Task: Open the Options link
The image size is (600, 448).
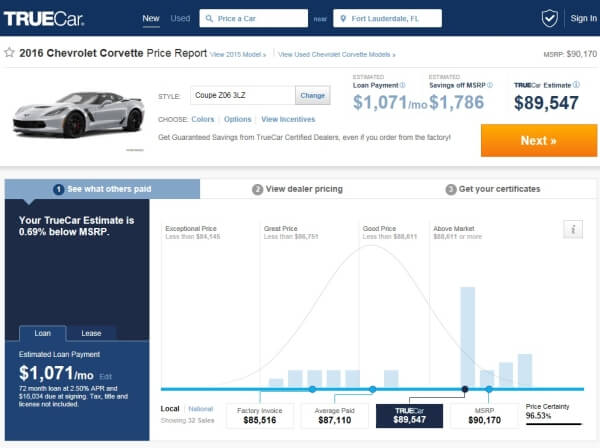Action: (238, 119)
